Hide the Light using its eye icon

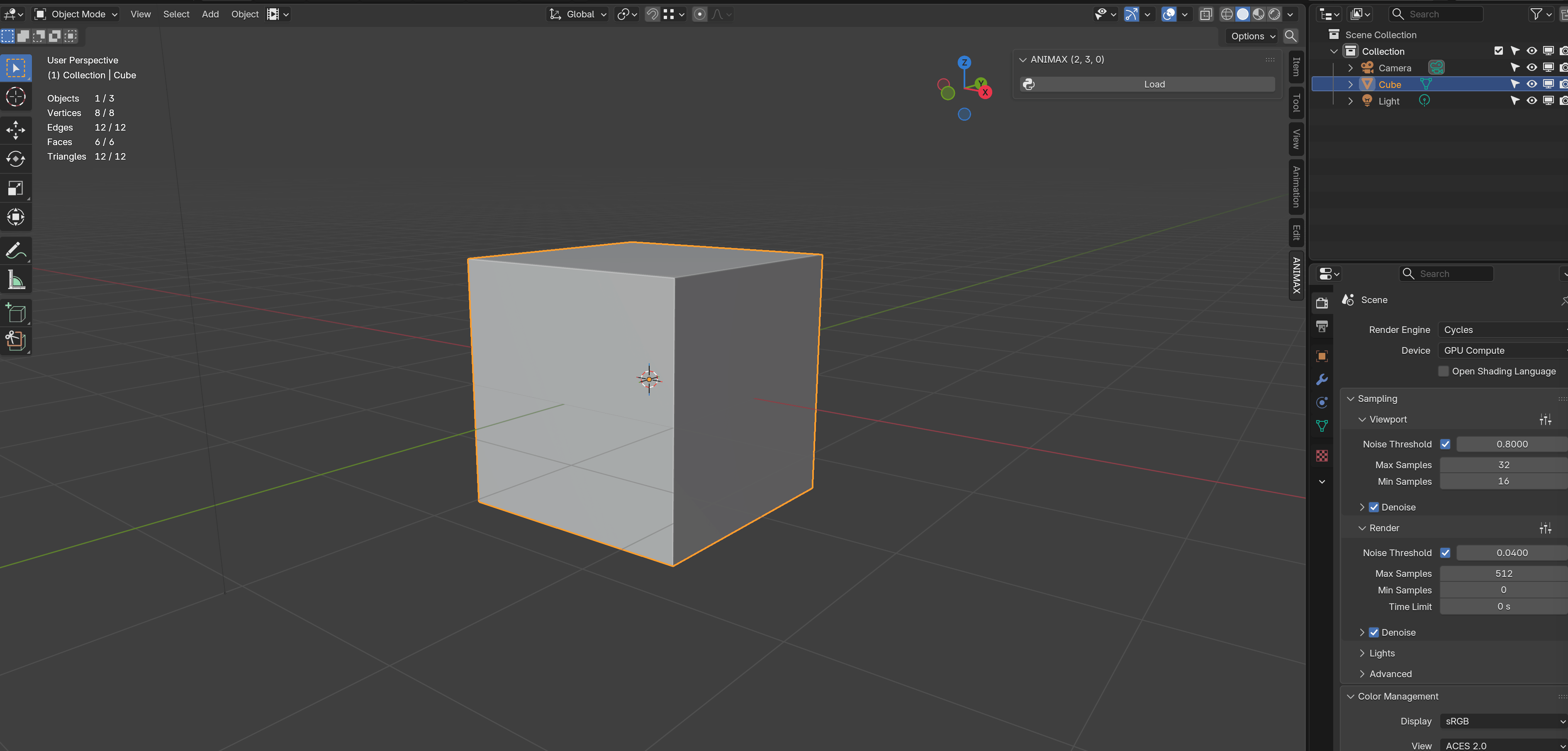pyautogui.click(x=1531, y=100)
